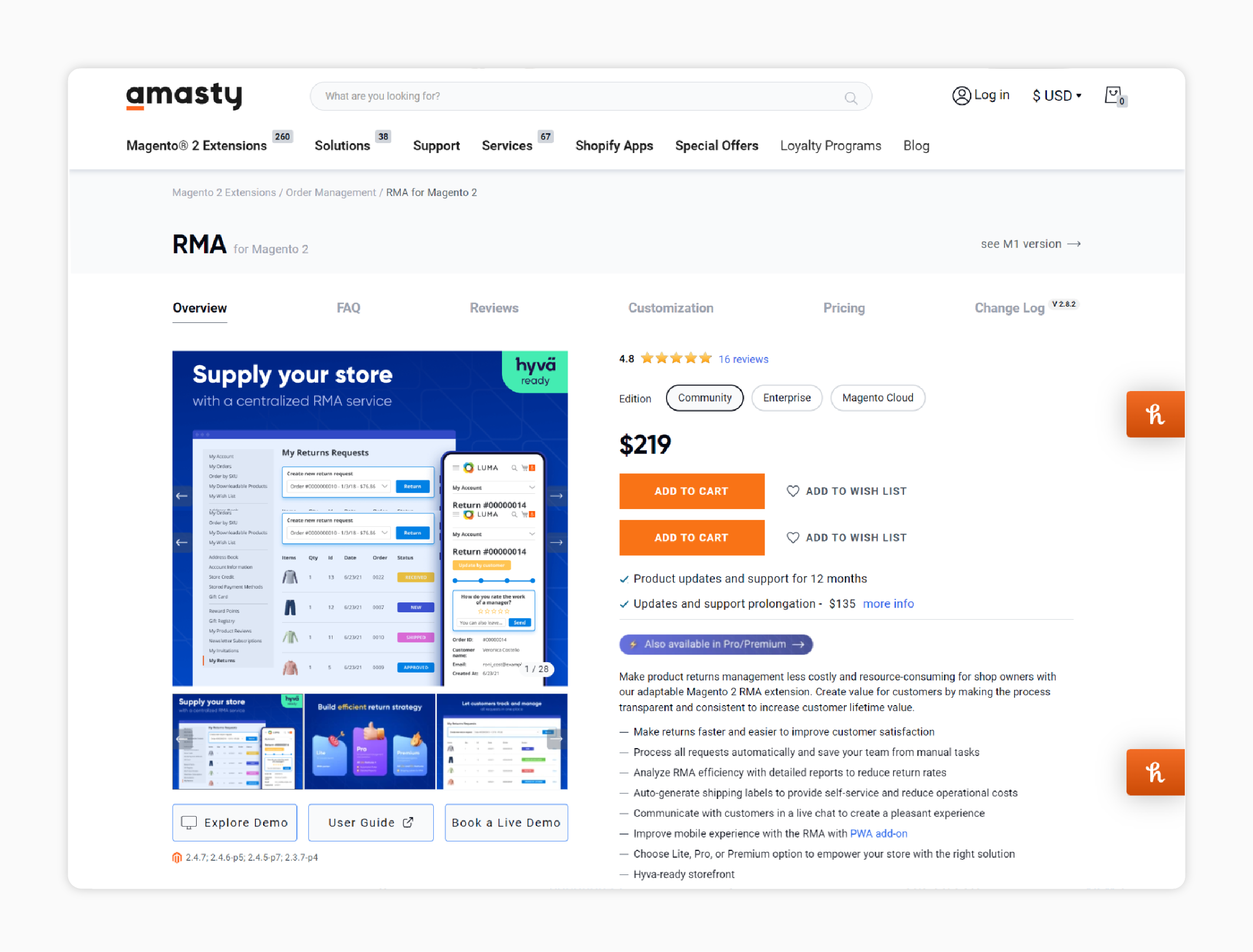Open the Magento 2 Extensions dropdown menu
Viewport: 1253px width, 952px height.
197,145
